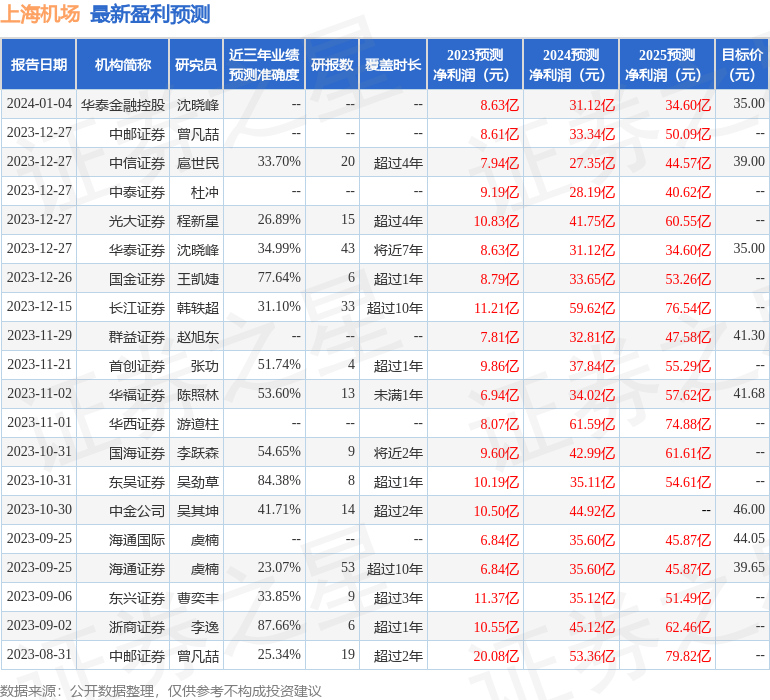Click the 数据来源 footnote text
Image resolution: width=770 pixels, height=700 pixels.
point(161,691)
